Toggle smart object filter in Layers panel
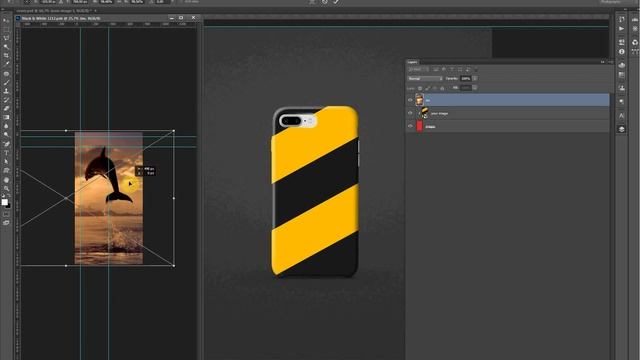Screen dimensions: 640x360 click(x=468, y=70)
